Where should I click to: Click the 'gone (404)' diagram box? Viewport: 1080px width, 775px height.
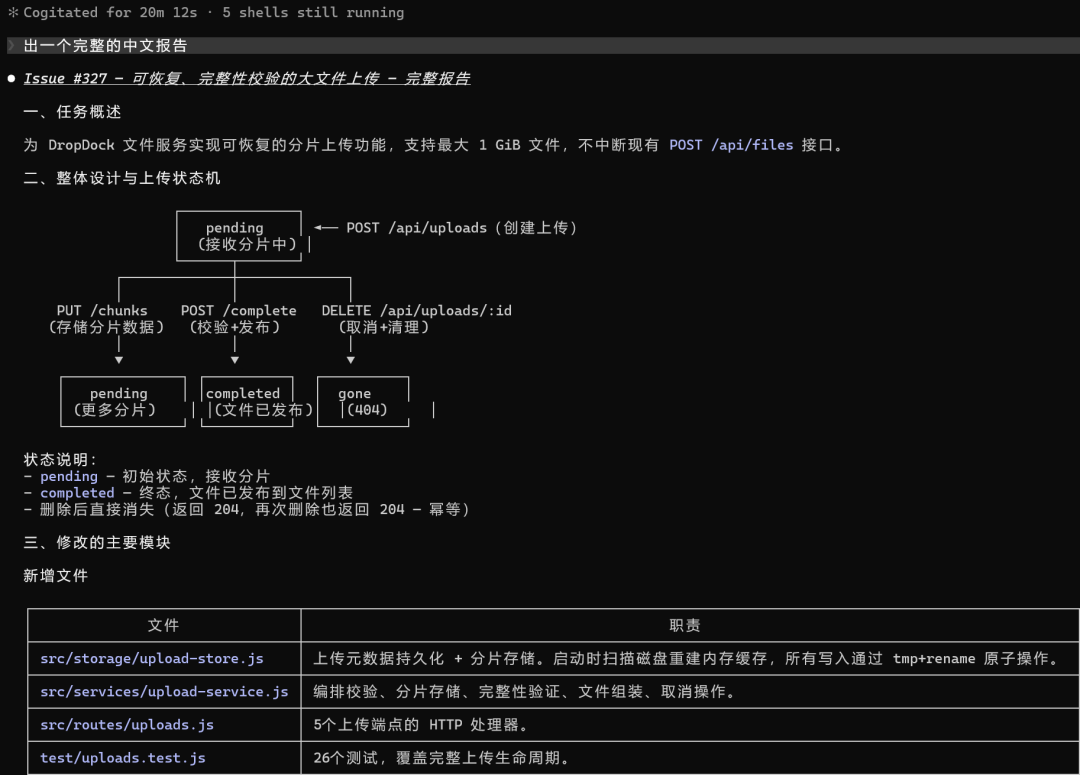point(363,402)
